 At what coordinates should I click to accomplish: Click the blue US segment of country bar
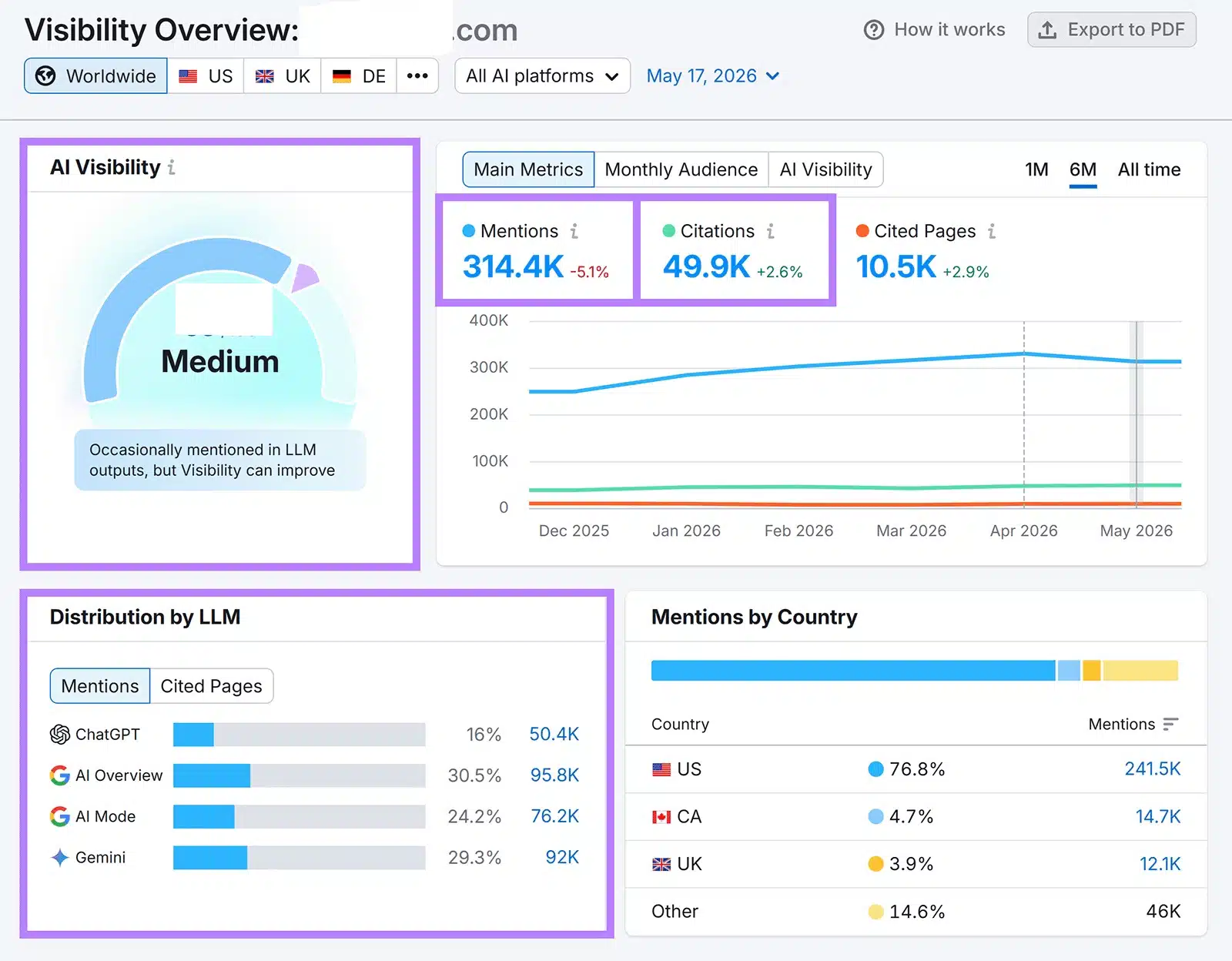pos(853,671)
